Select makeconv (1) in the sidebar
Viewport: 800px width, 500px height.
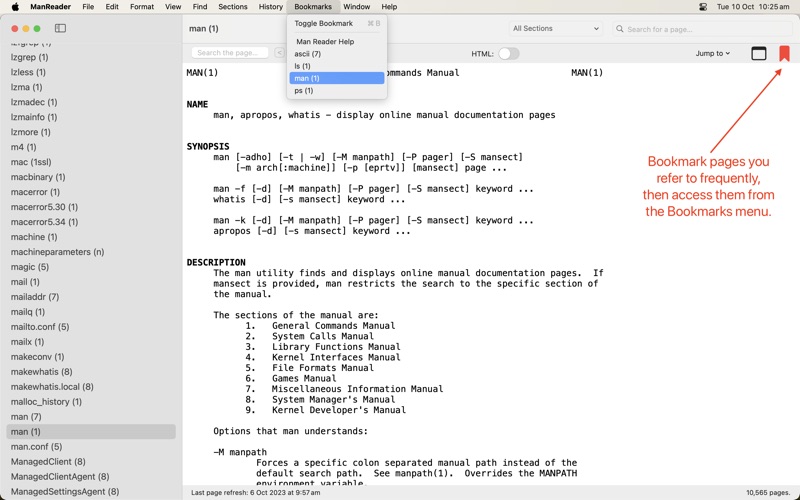pos(91,357)
